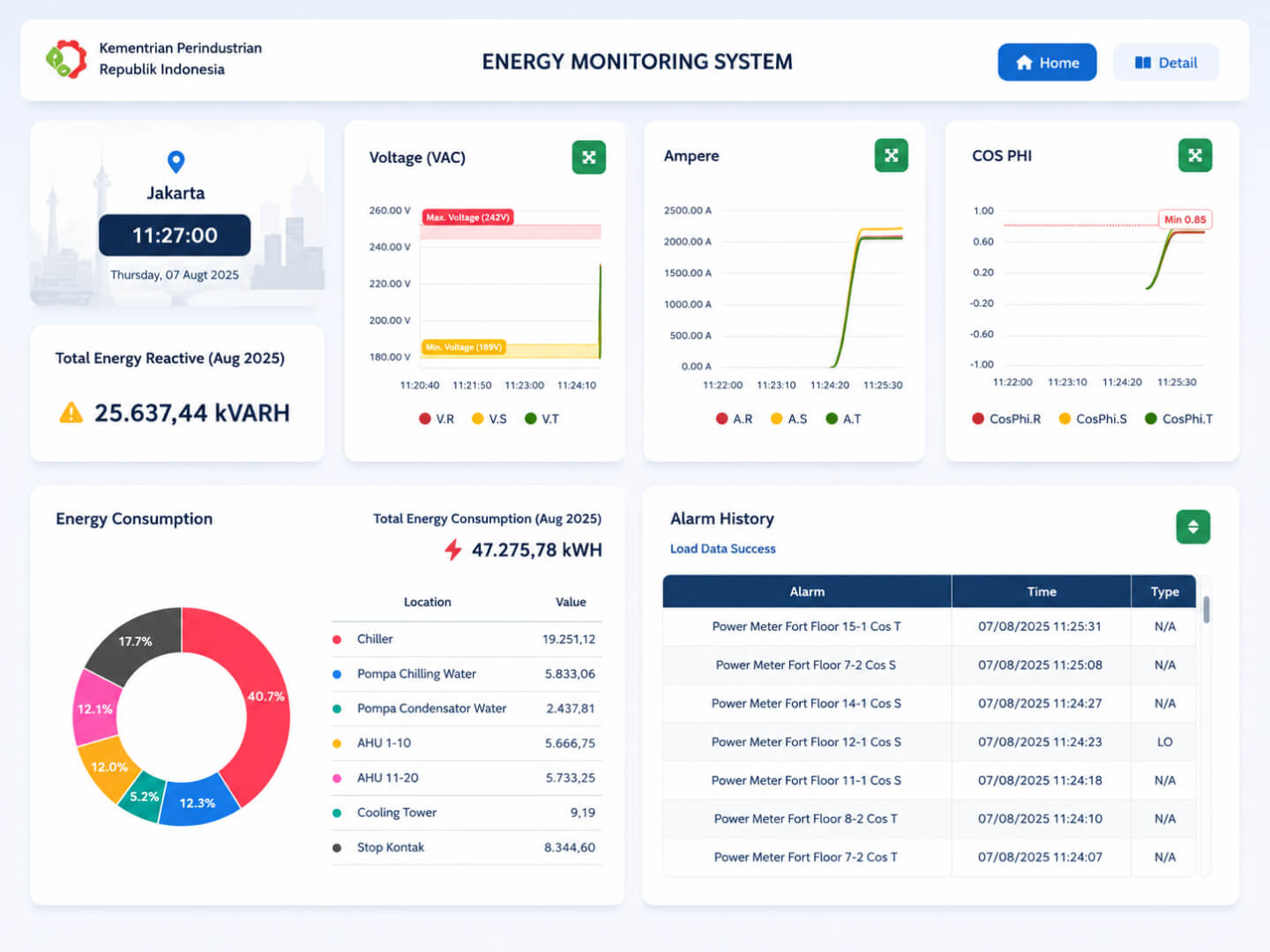This screenshot has width=1270, height=952.
Task: Click the lightning bolt energy consumption icon
Action: point(452,550)
